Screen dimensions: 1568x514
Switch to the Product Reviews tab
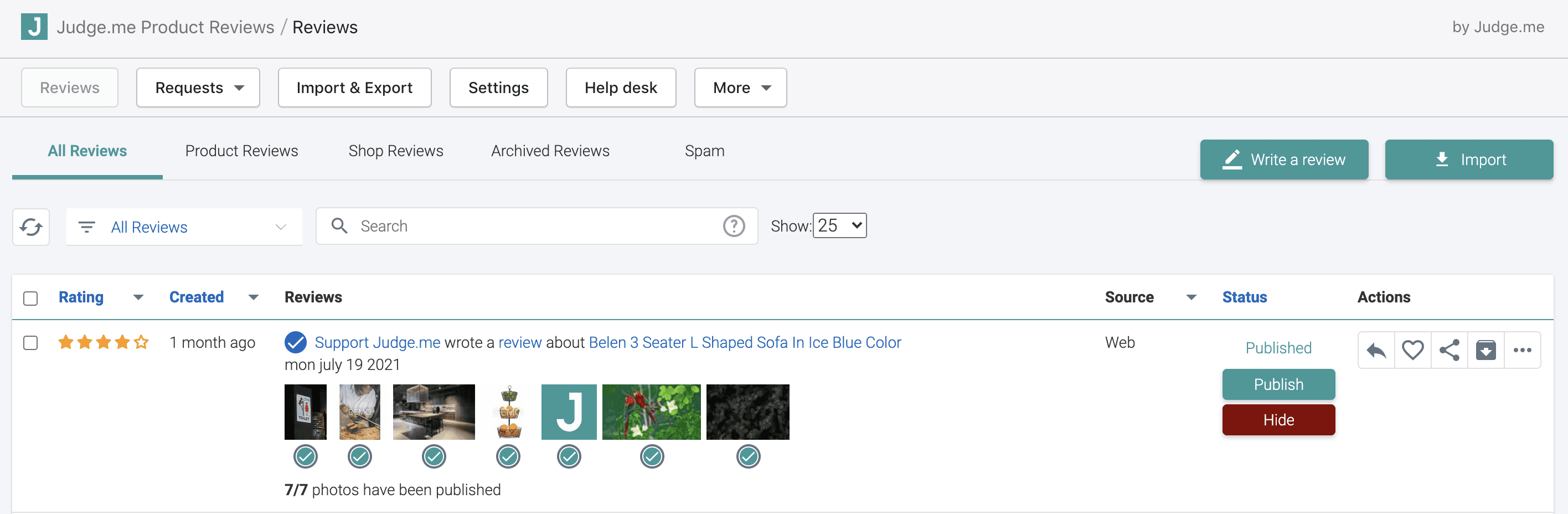click(241, 151)
